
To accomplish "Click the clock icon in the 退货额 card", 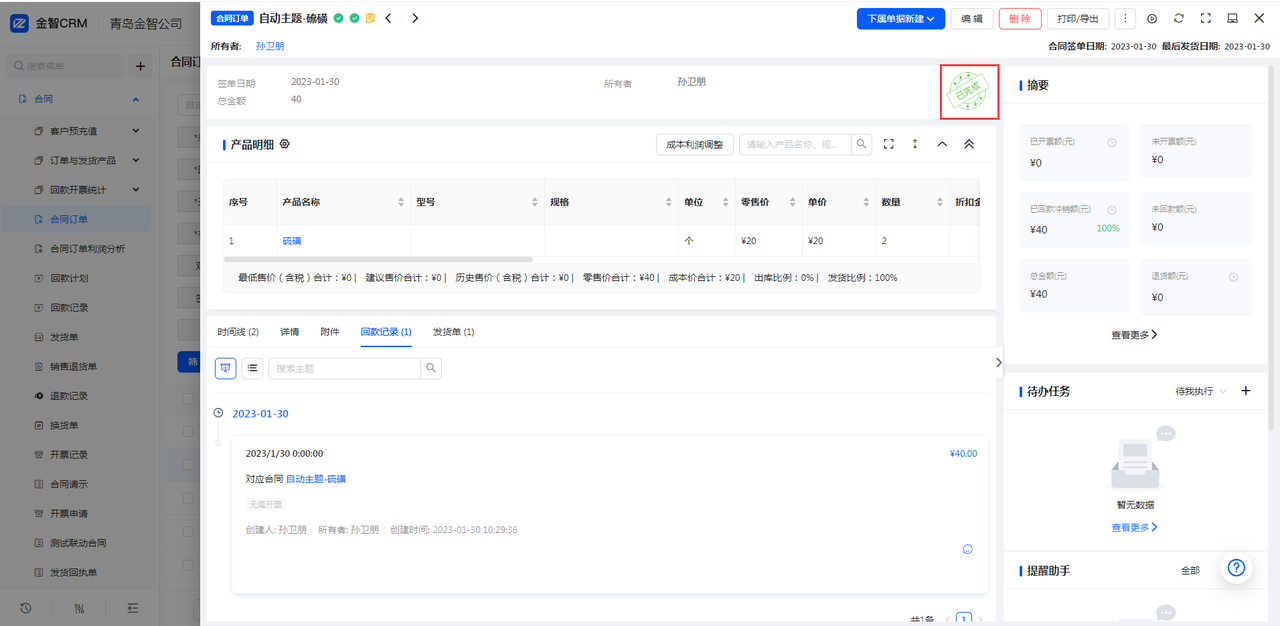I will click(x=1234, y=277).
